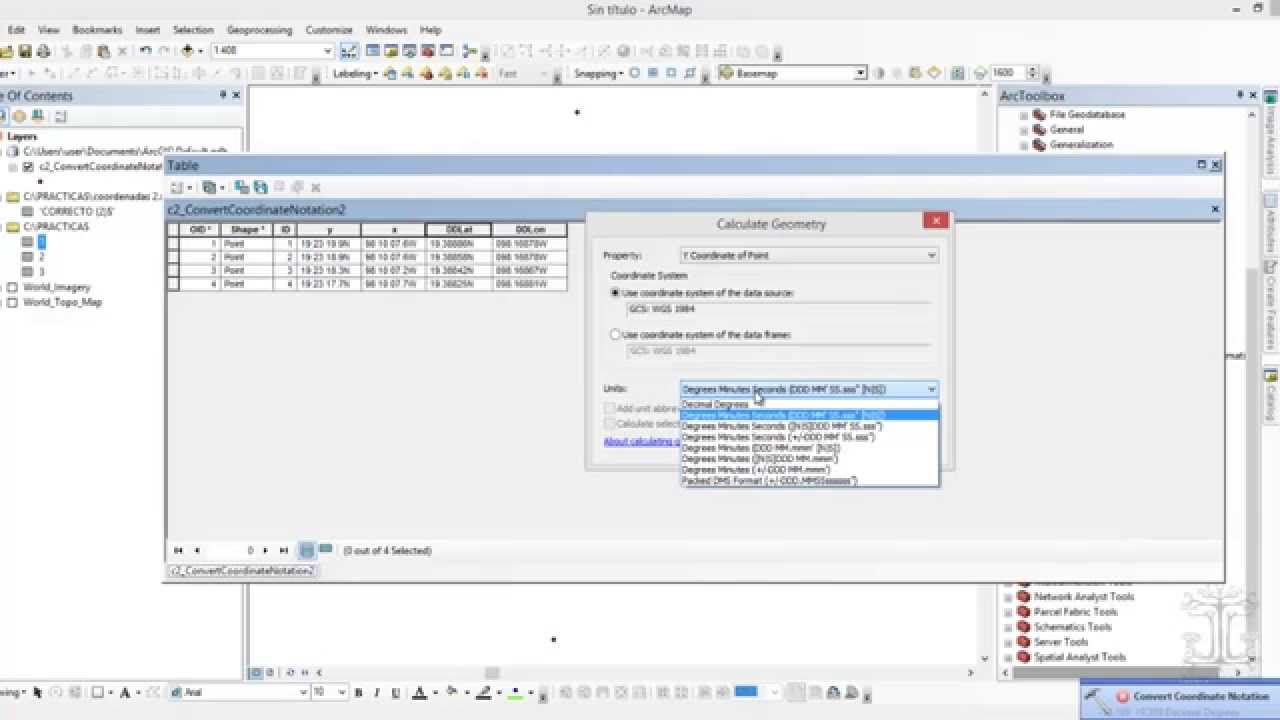This screenshot has width=1280, height=720.
Task: Click the Italic formatting icon in Draw toolbar
Action: click(x=377, y=692)
